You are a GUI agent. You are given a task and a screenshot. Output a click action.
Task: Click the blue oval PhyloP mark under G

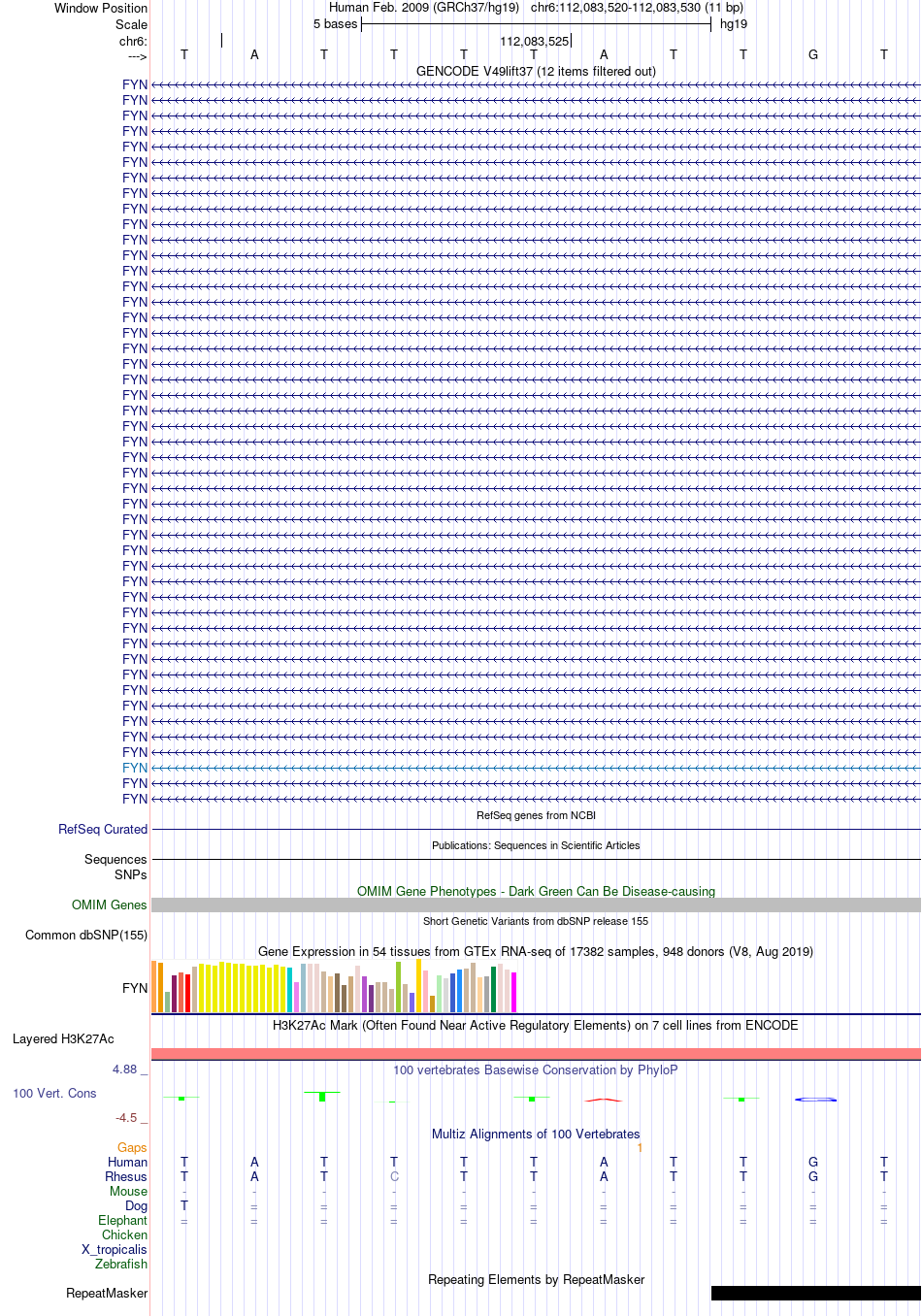click(x=815, y=1100)
